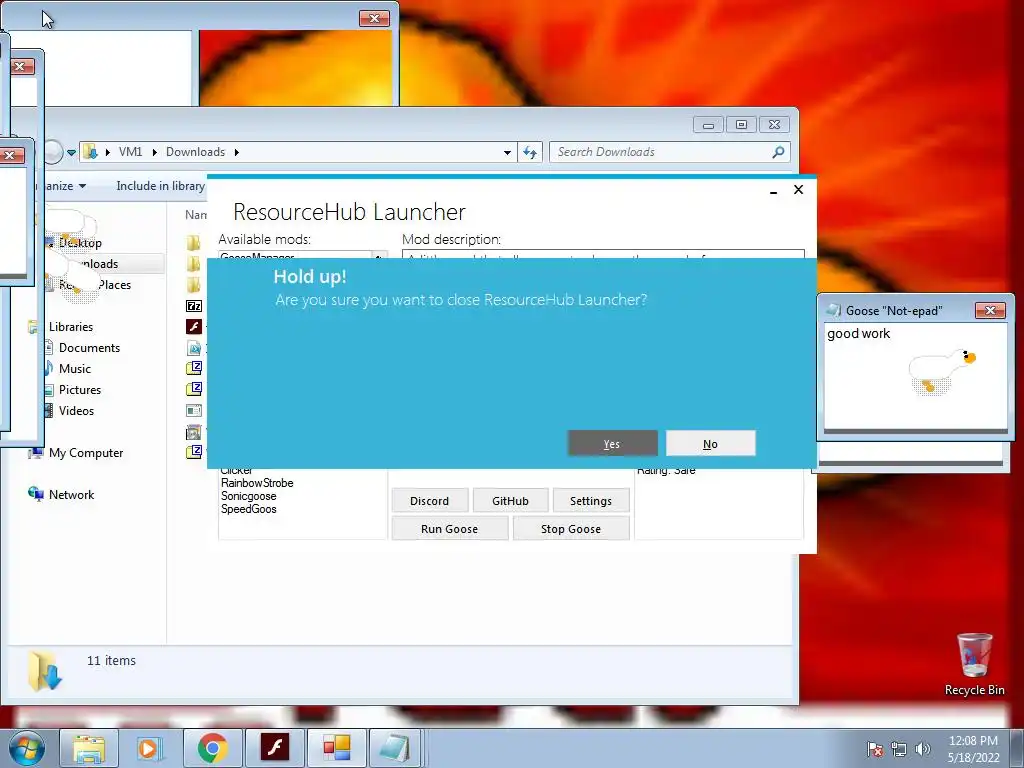Open Windows Explorer from the taskbar

(89, 748)
